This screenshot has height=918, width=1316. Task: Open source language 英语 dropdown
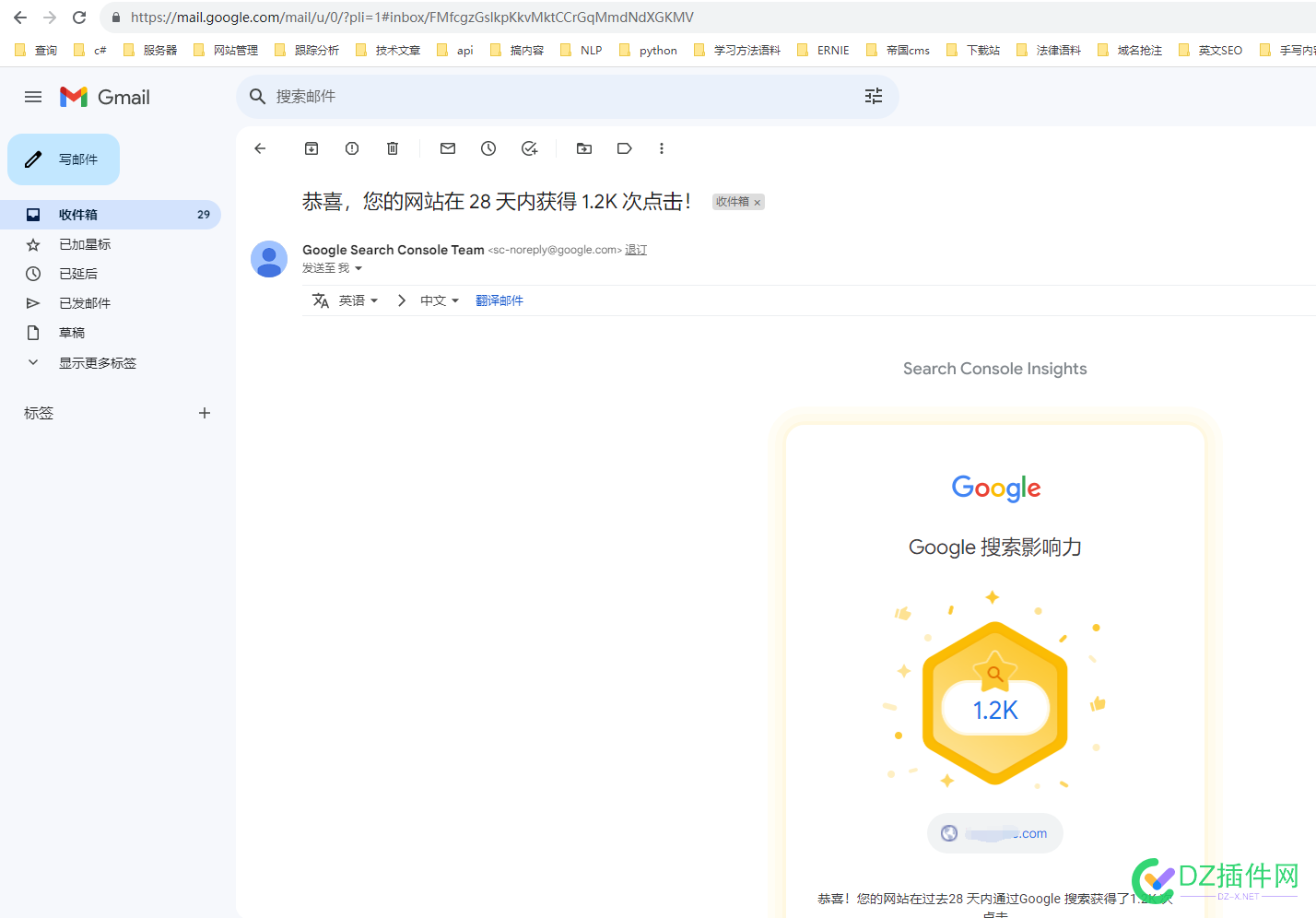[x=358, y=300]
